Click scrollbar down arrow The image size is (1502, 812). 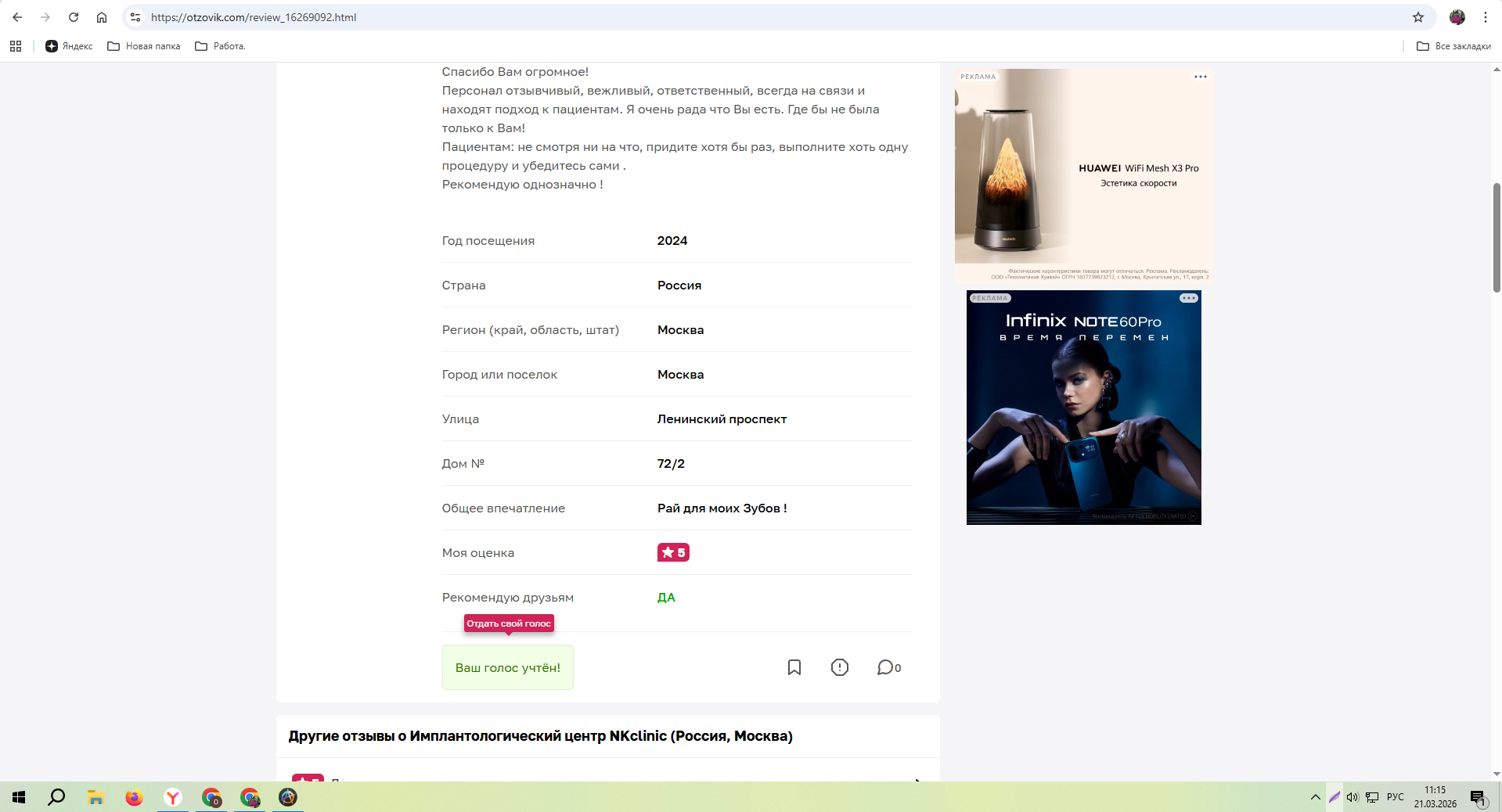tap(1497, 774)
